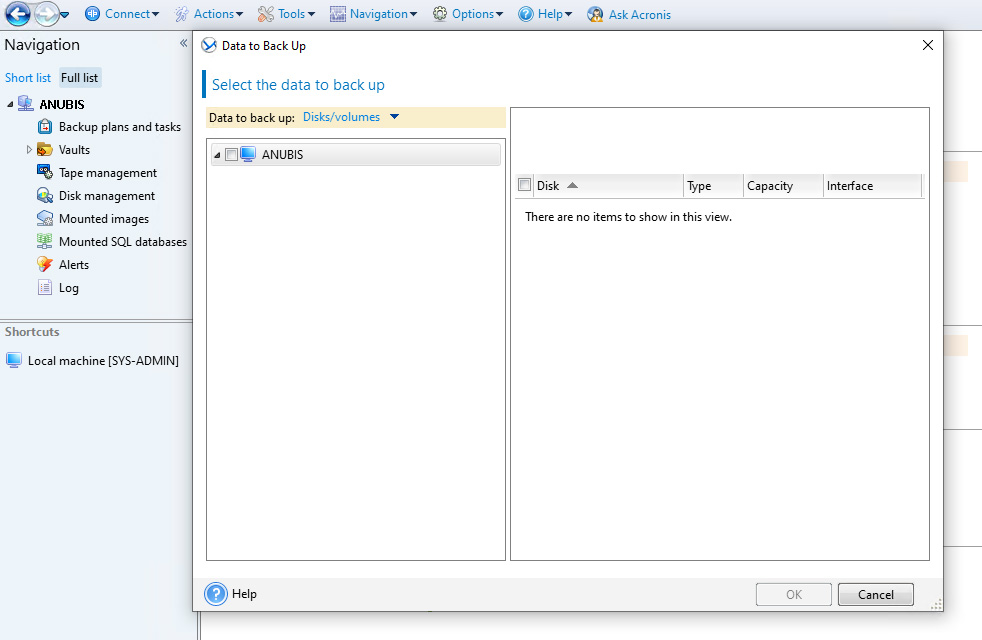Click the Options gear icon
The height and width of the screenshot is (640, 982).
click(440, 14)
